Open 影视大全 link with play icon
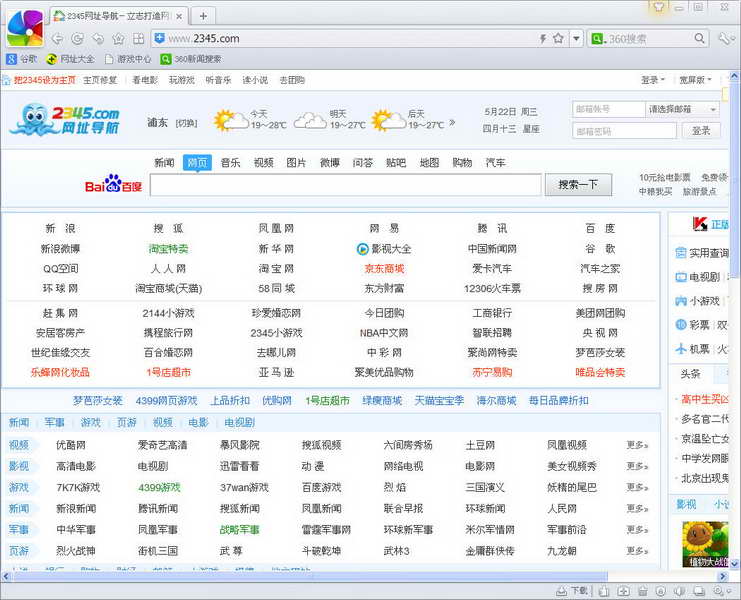741x600 pixels. click(384, 249)
